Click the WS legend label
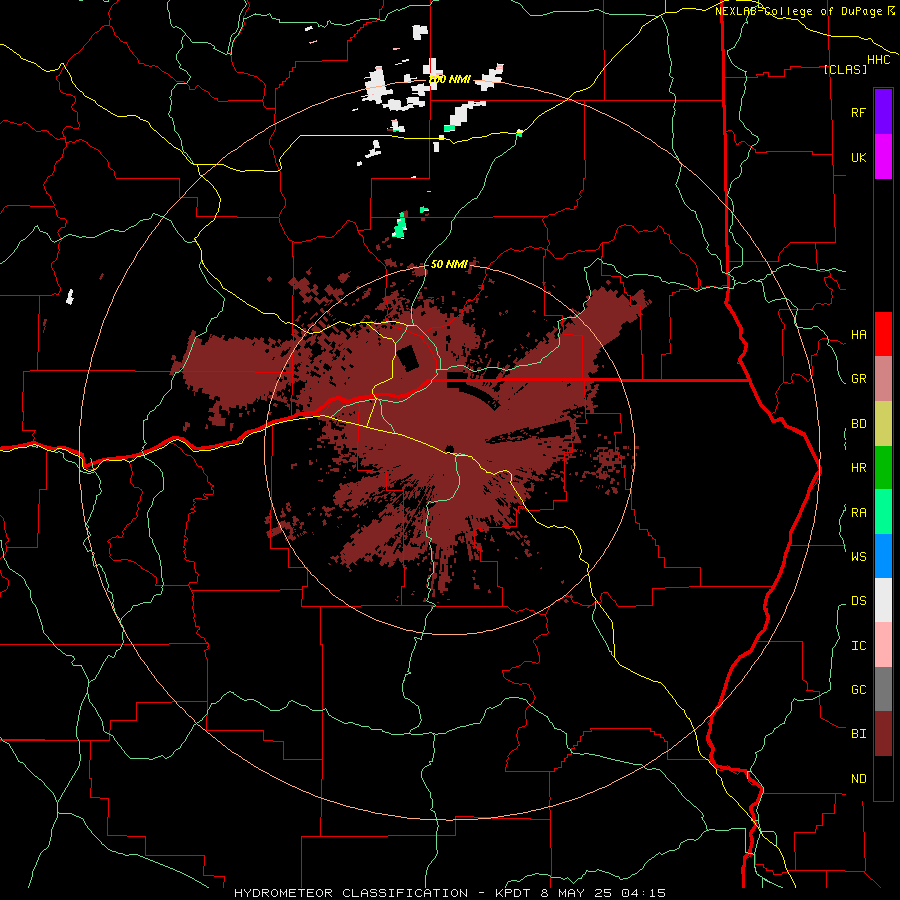 [x=858, y=556]
